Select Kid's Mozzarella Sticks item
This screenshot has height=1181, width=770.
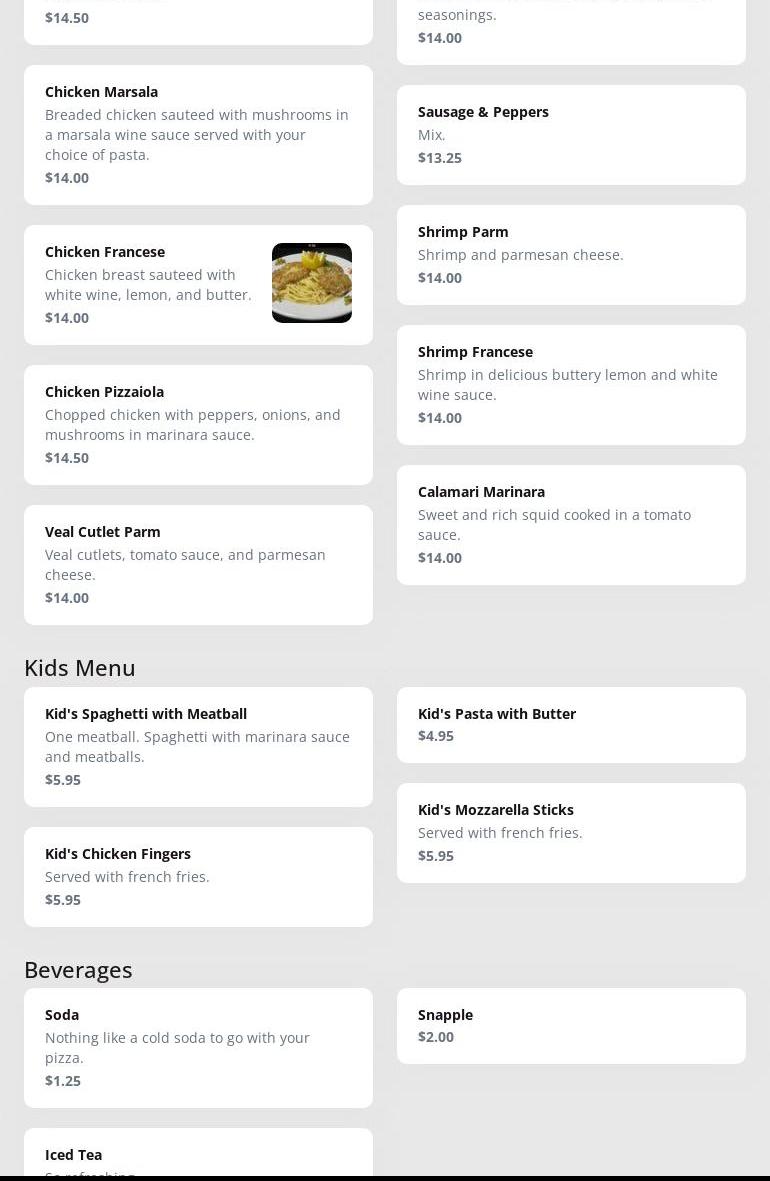(x=571, y=833)
